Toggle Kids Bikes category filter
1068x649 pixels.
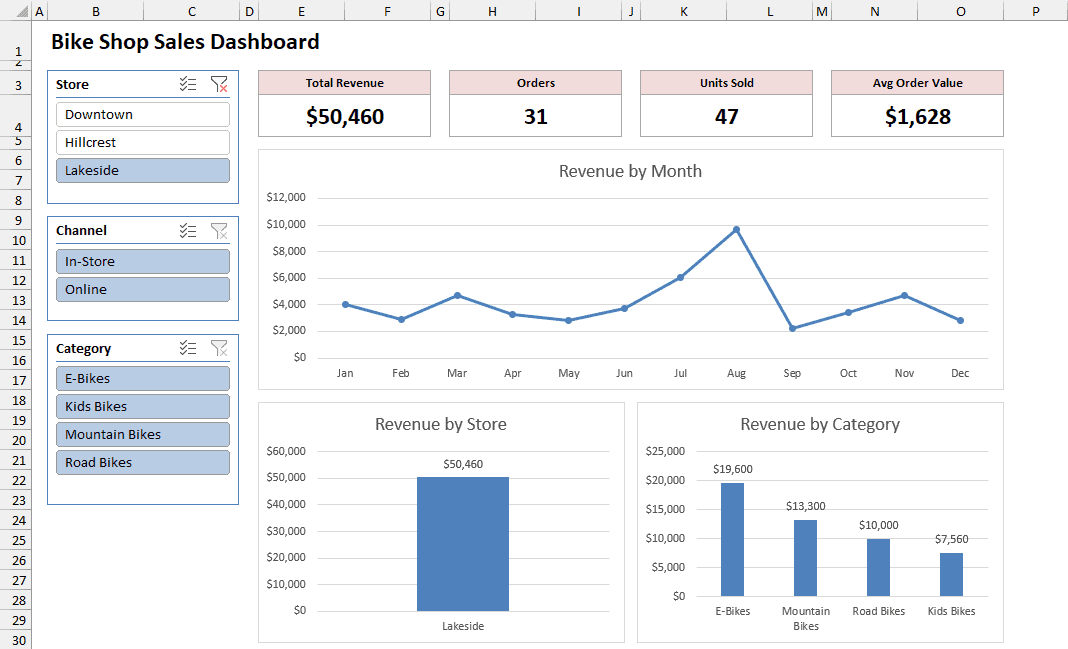pos(143,407)
